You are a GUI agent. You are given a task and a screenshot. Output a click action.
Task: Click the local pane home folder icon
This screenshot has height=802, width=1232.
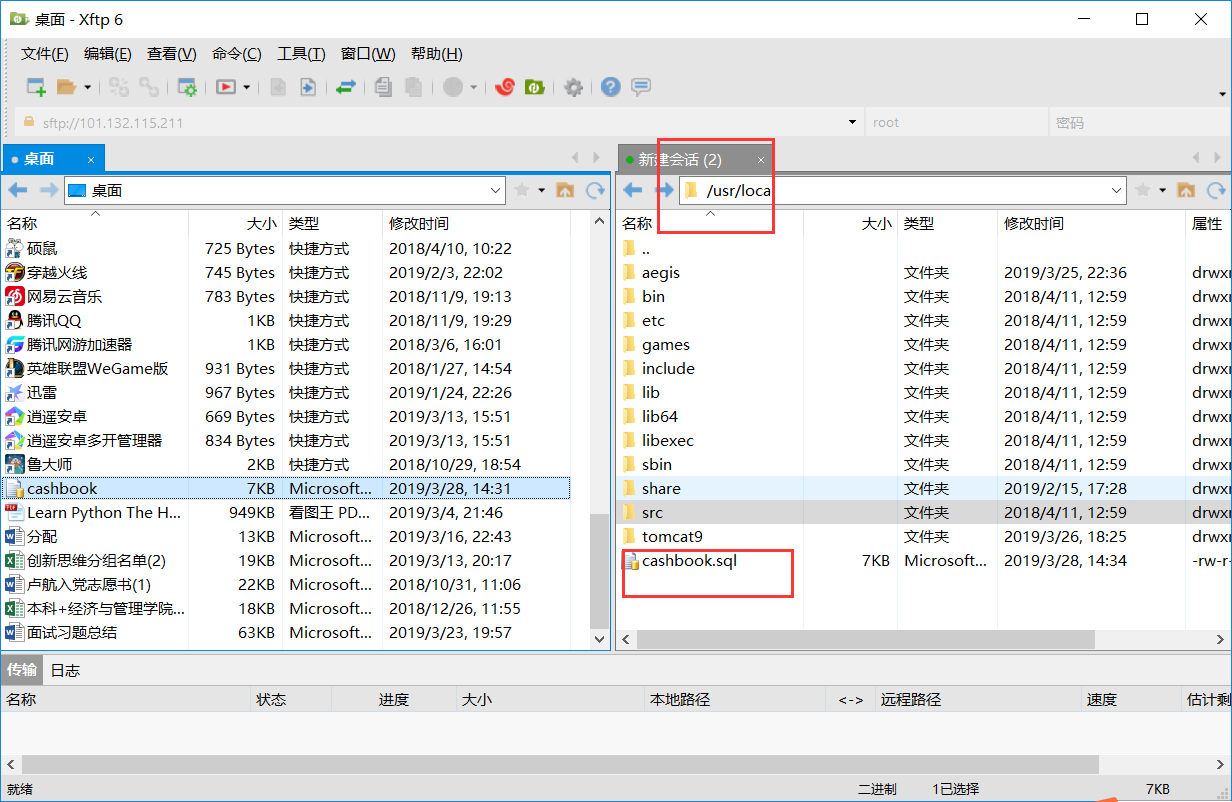click(565, 190)
